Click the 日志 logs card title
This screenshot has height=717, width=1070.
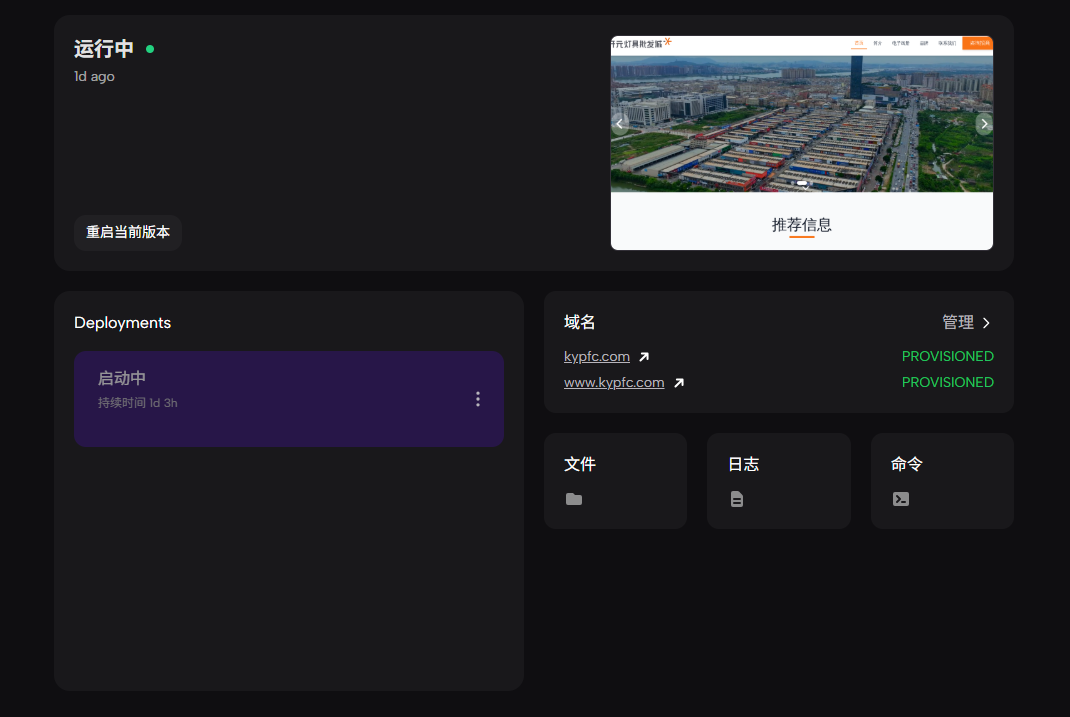[x=743, y=464]
